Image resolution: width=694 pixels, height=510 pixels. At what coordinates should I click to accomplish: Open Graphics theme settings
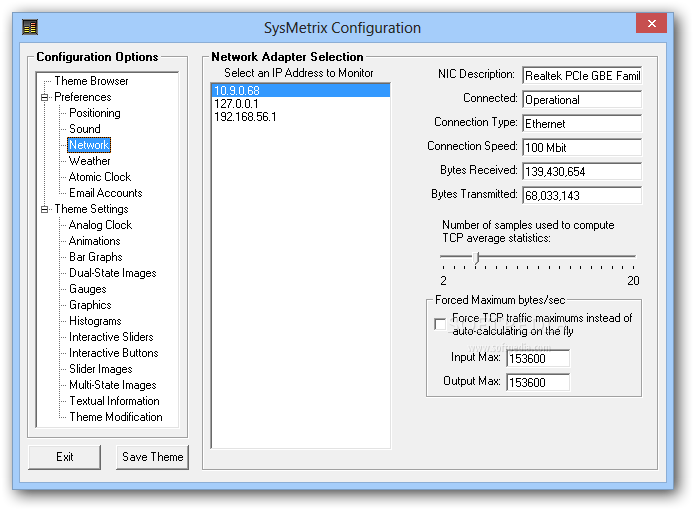coord(90,305)
